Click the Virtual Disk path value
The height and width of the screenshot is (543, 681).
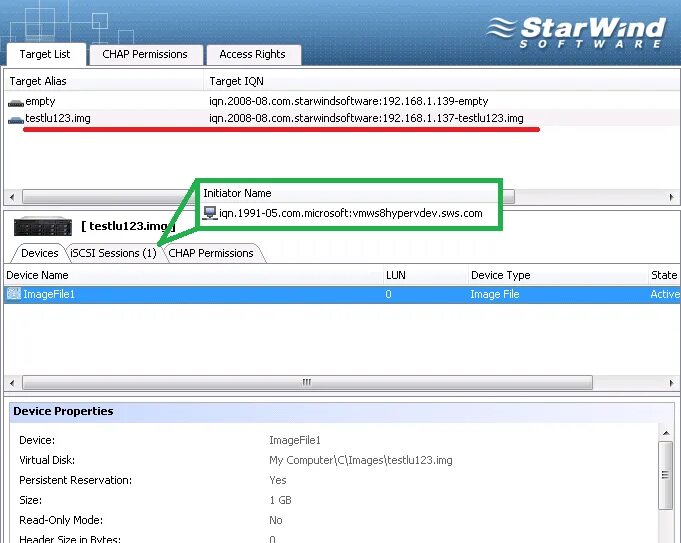pos(361,460)
